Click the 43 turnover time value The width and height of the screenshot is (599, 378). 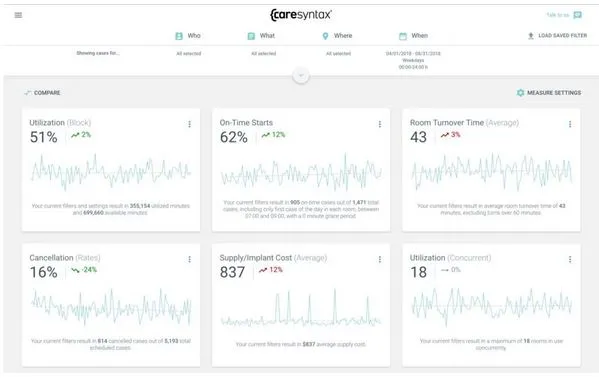[x=418, y=137]
